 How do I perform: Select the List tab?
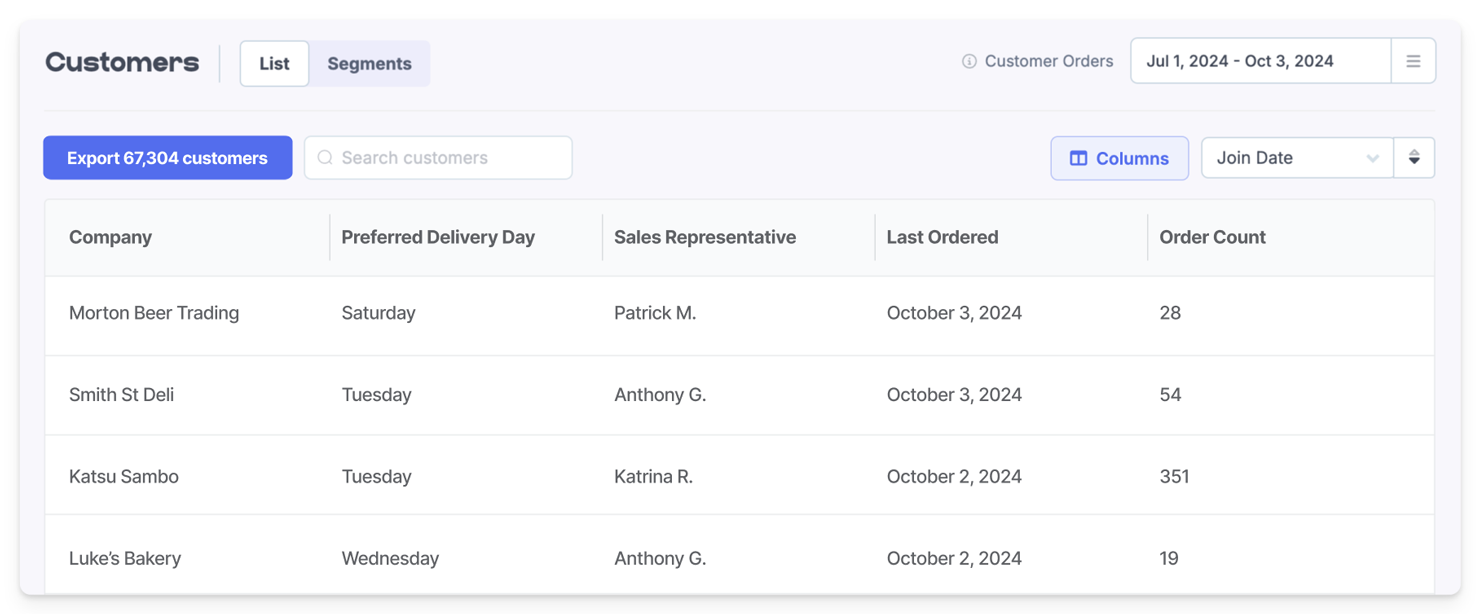[x=274, y=62]
